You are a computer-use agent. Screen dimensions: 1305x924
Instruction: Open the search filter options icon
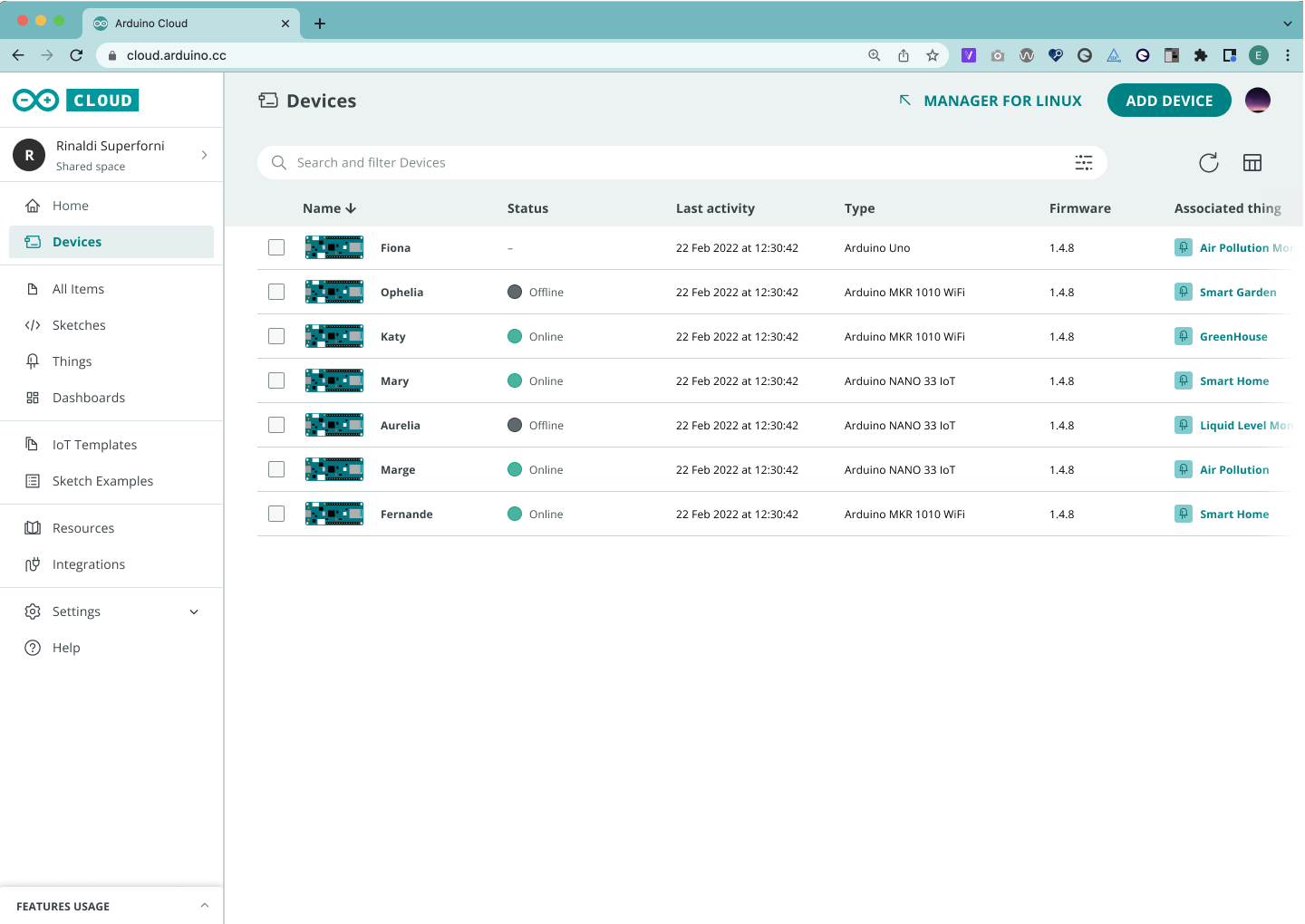1083,163
